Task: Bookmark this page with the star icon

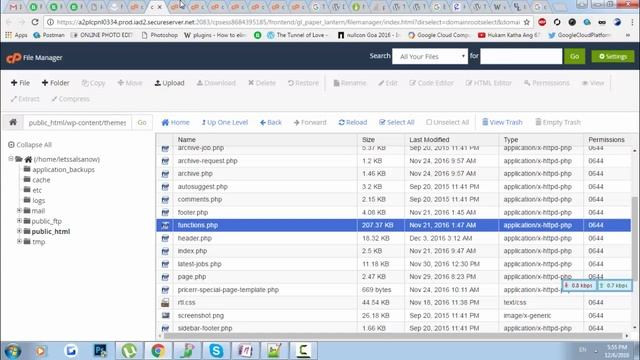Action: [x=527, y=22]
